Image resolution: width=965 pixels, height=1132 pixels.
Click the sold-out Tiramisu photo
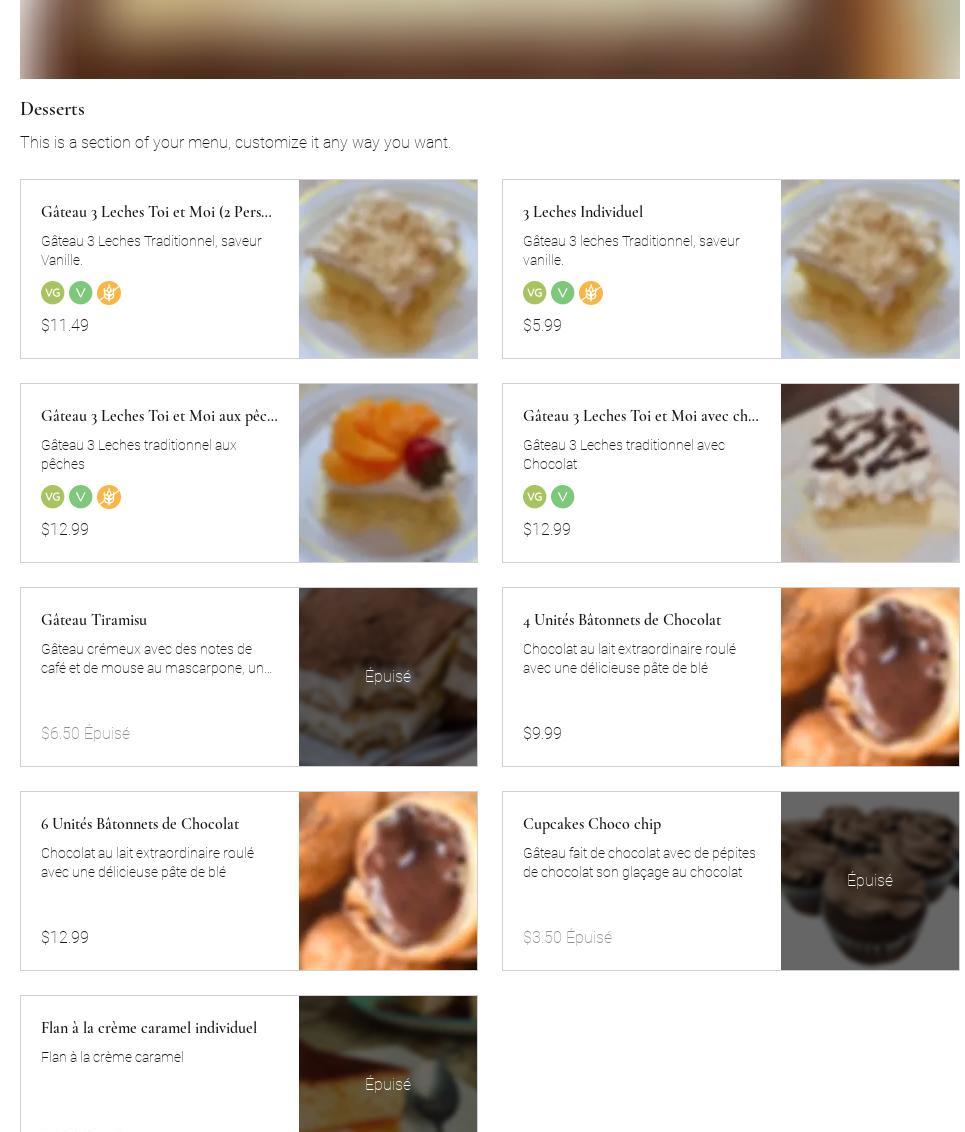(388, 677)
